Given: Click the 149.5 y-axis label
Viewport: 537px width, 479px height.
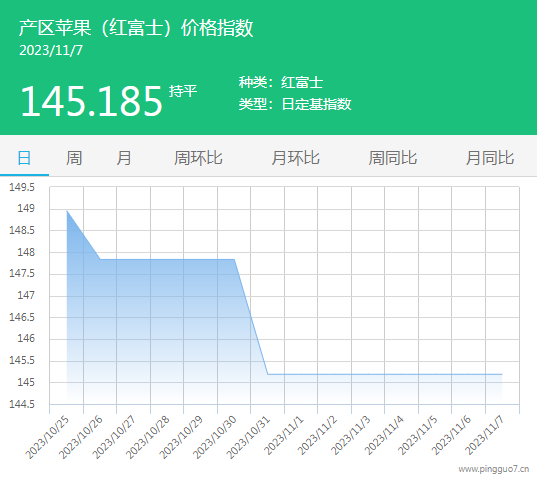Looking at the screenshot, I should coord(22,187).
